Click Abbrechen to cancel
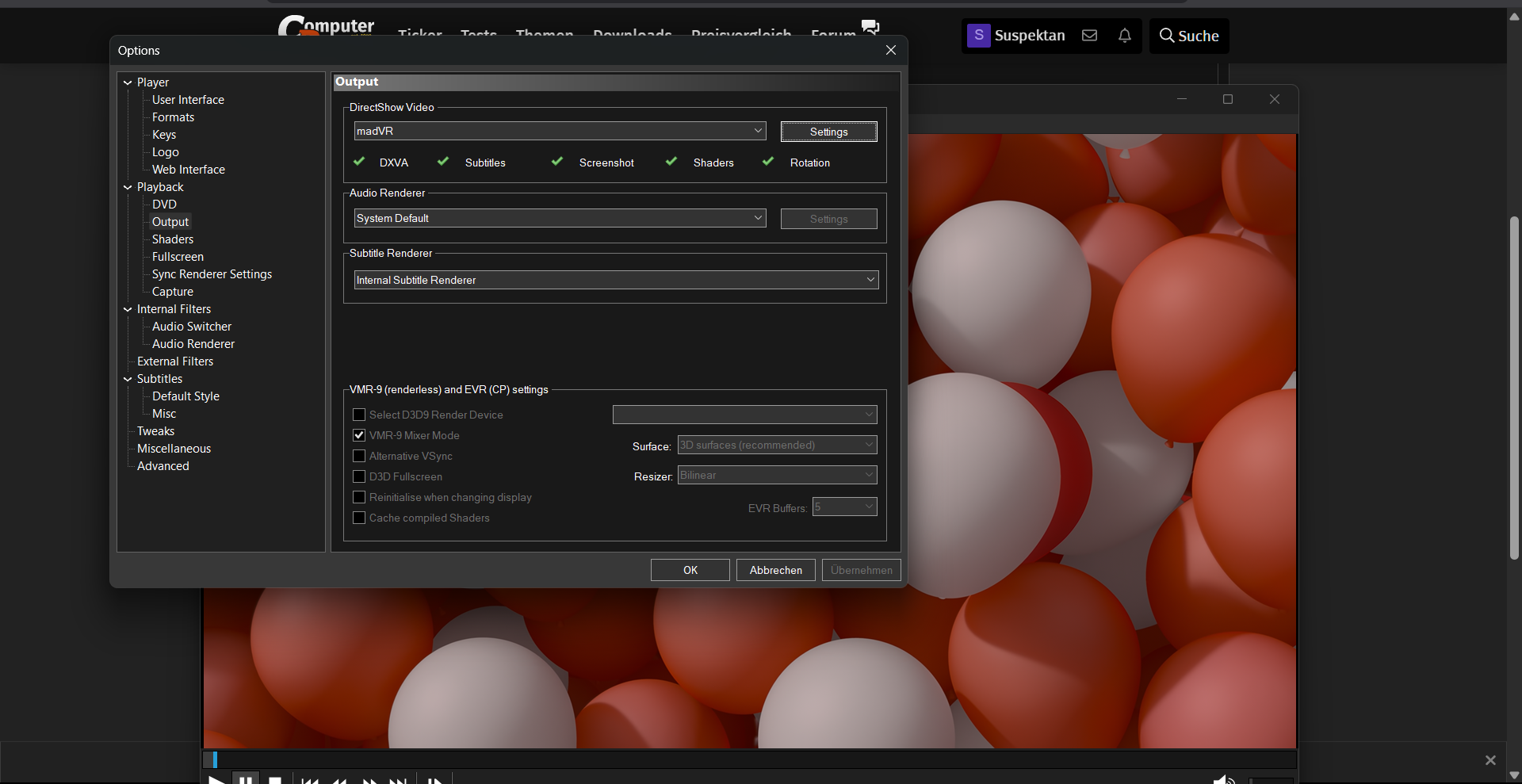The image size is (1522, 784). (x=776, y=570)
